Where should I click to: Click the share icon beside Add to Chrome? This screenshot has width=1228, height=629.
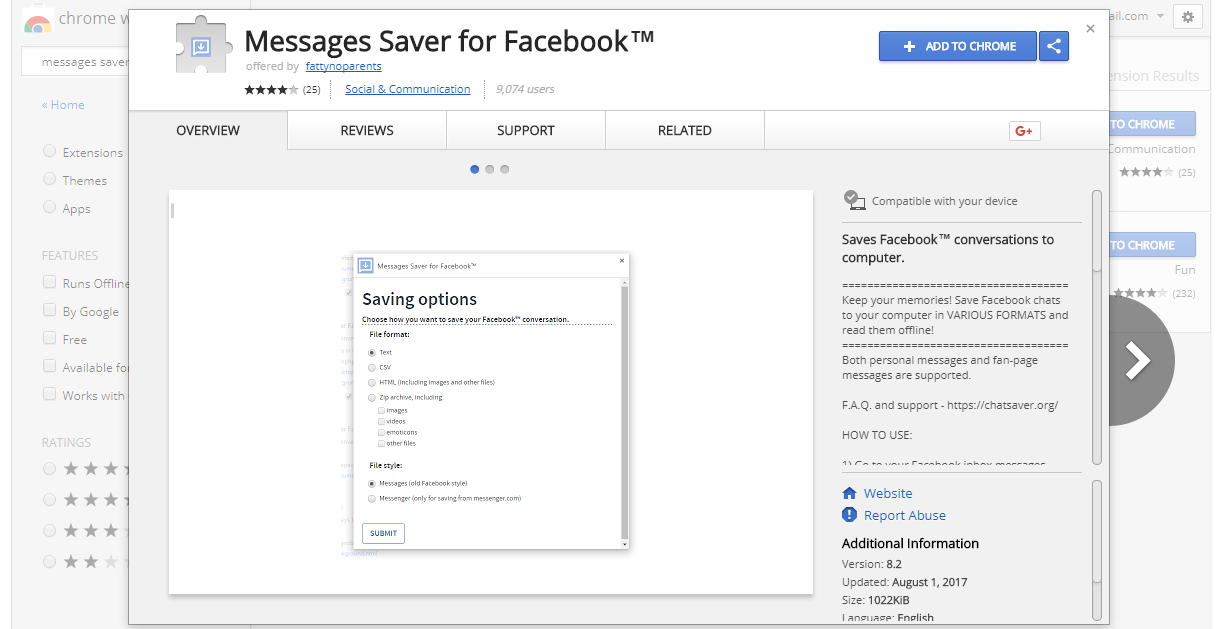[x=1054, y=46]
